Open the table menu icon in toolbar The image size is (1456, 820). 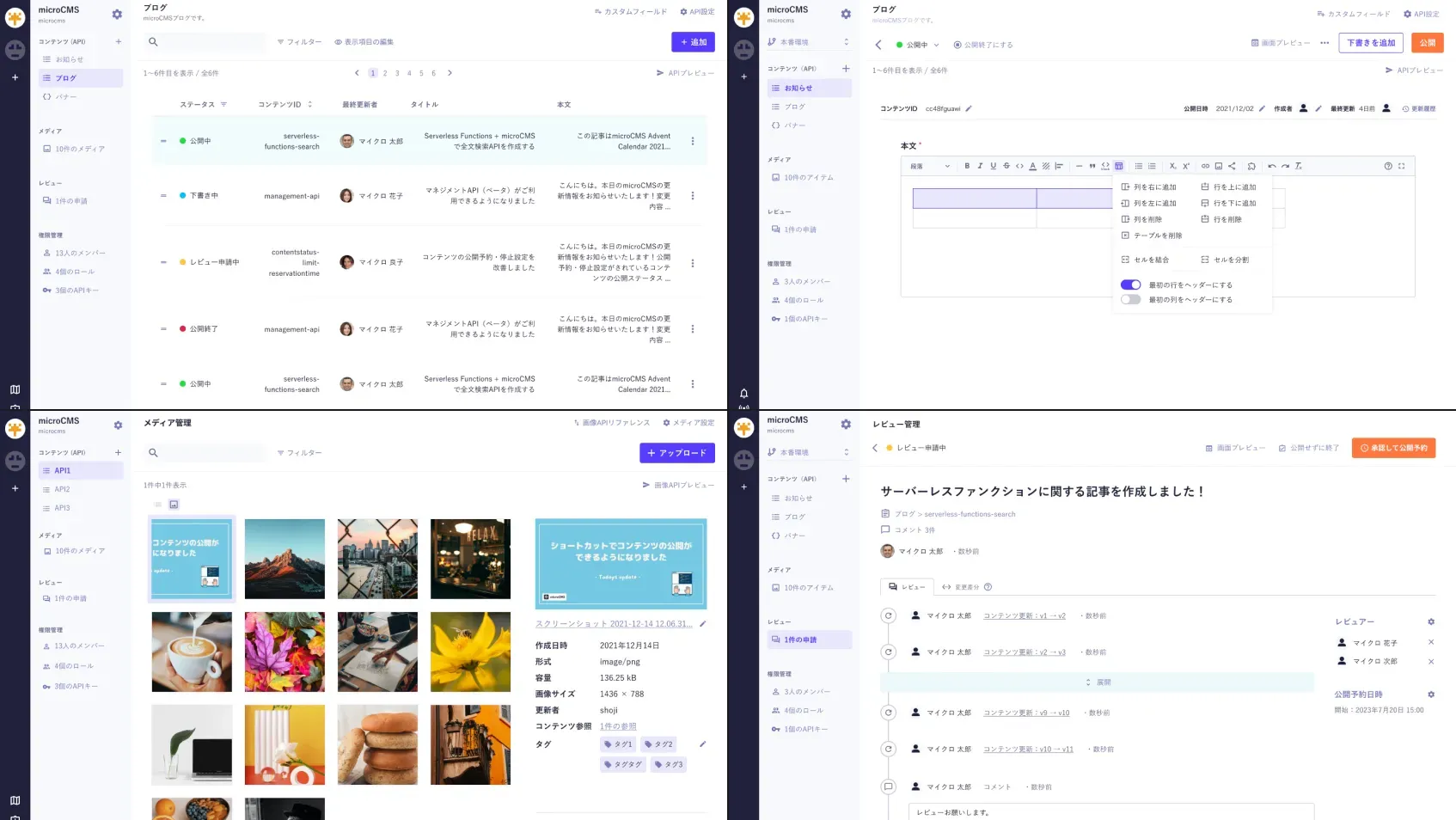click(x=1119, y=166)
